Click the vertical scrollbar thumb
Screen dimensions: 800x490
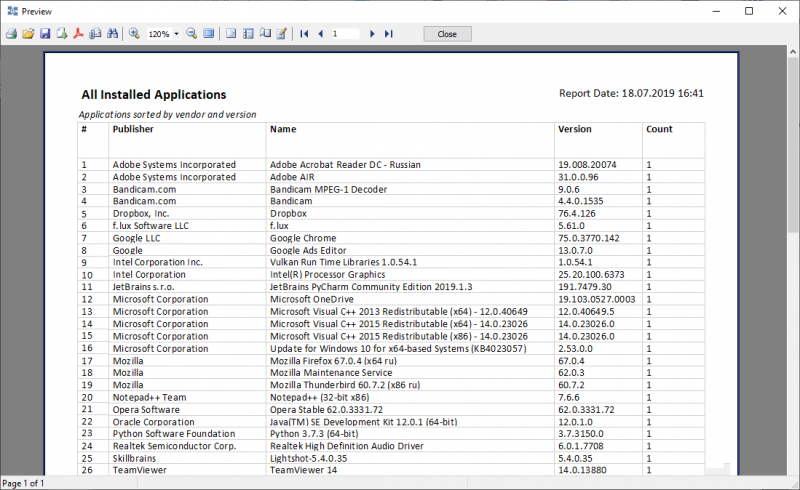click(793, 144)
